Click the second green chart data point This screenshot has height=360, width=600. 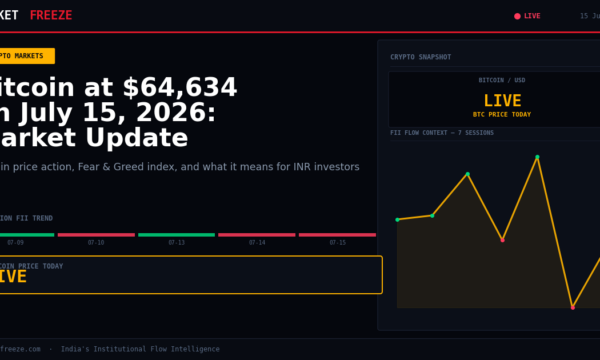point(432,216)
